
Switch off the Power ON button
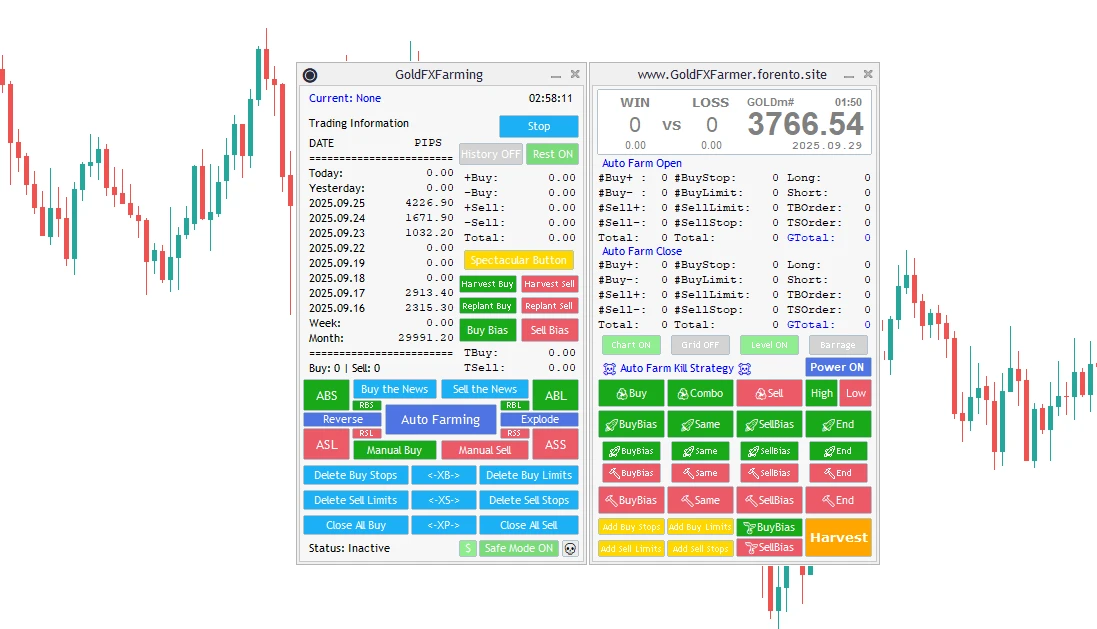point(837,367)
